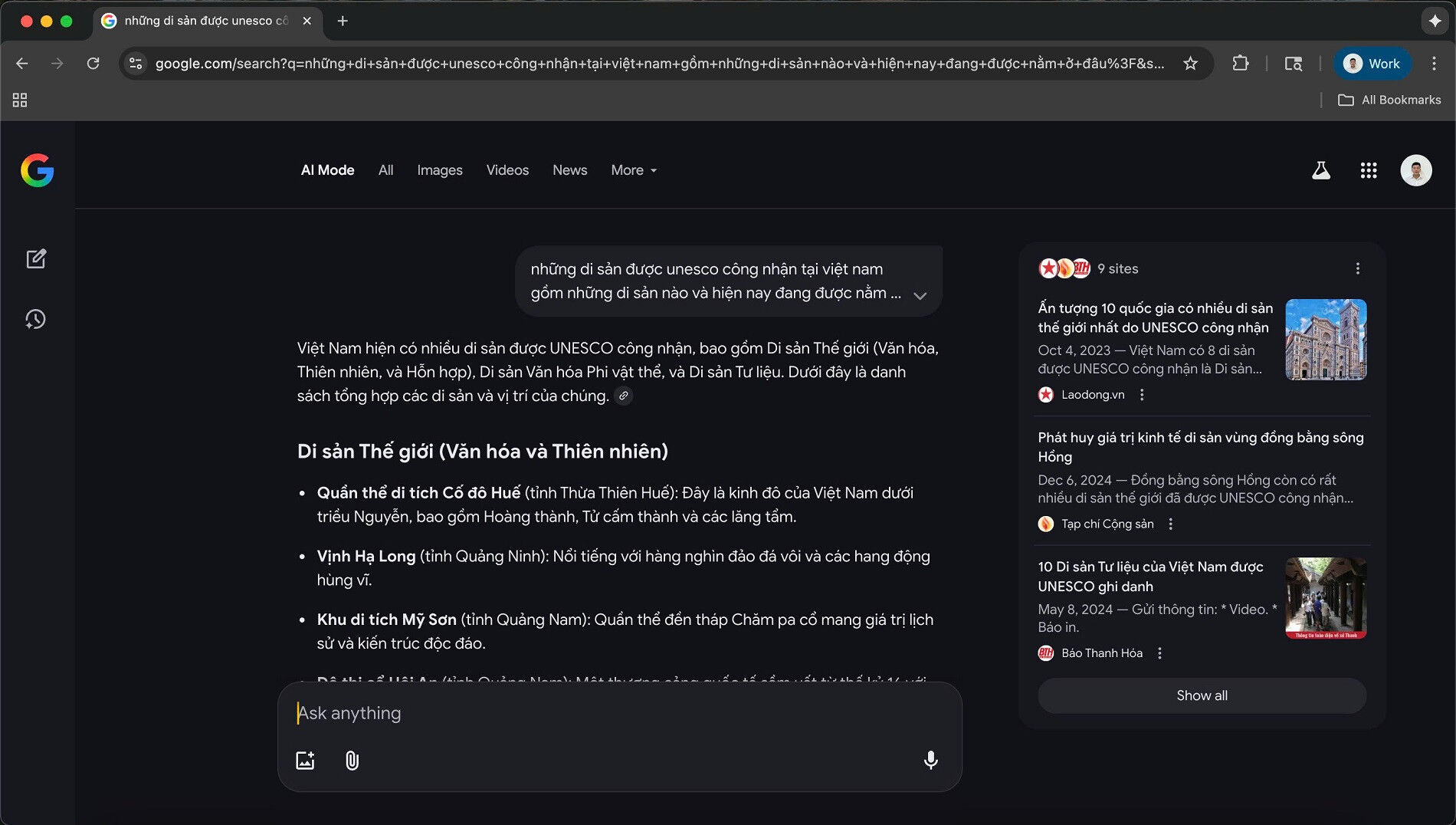Open the Google apps grid

tap(1369, 170)
